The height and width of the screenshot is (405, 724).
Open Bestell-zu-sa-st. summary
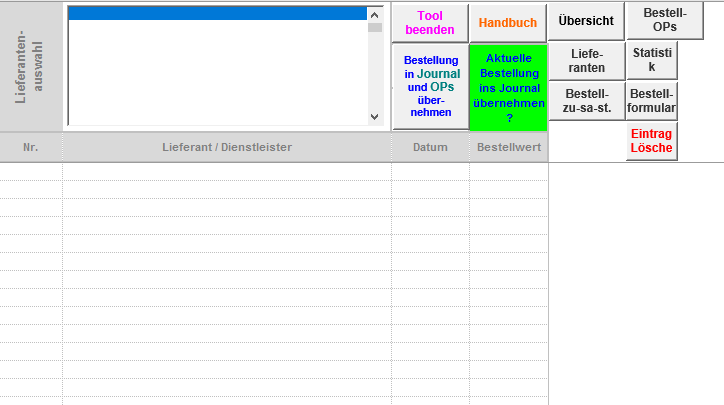[587, 101]
